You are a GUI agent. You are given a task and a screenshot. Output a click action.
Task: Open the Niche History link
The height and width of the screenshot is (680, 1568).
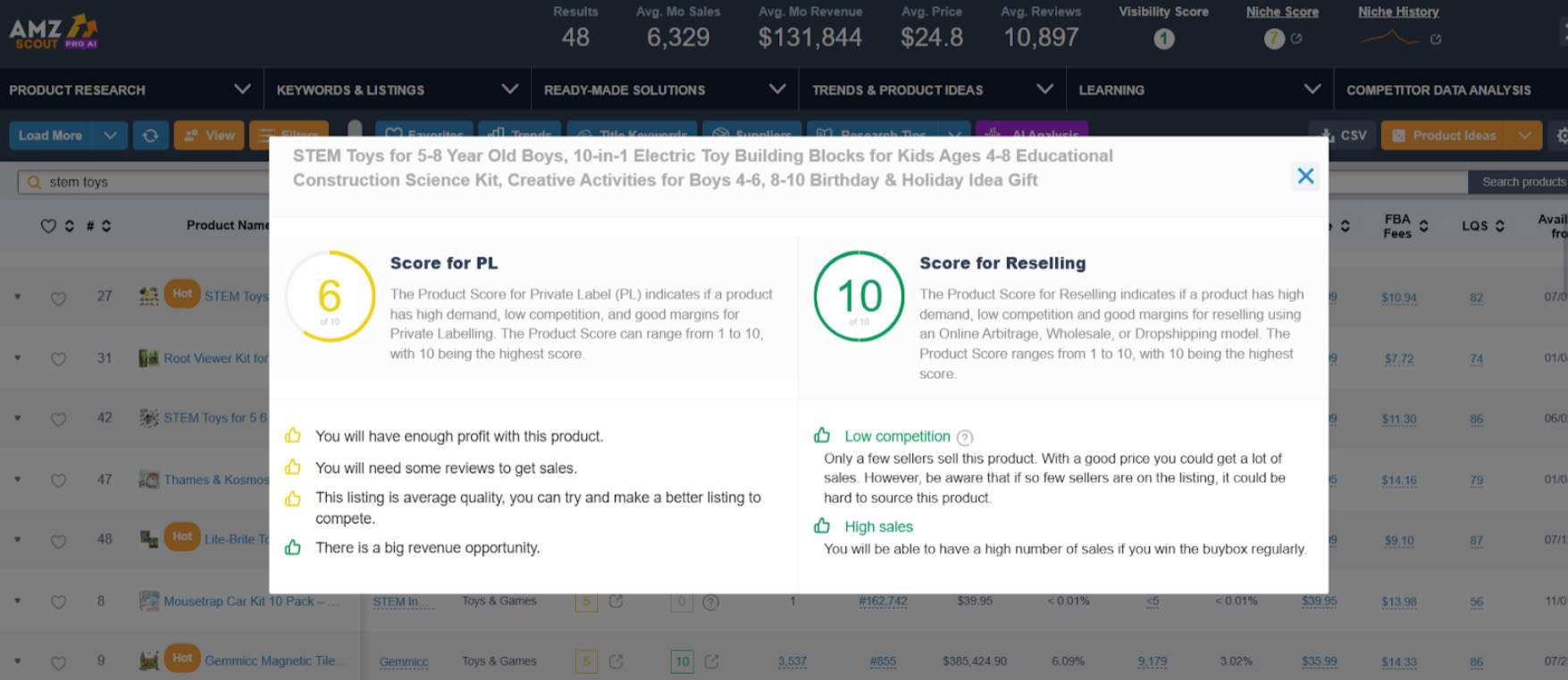[1397, 12]
